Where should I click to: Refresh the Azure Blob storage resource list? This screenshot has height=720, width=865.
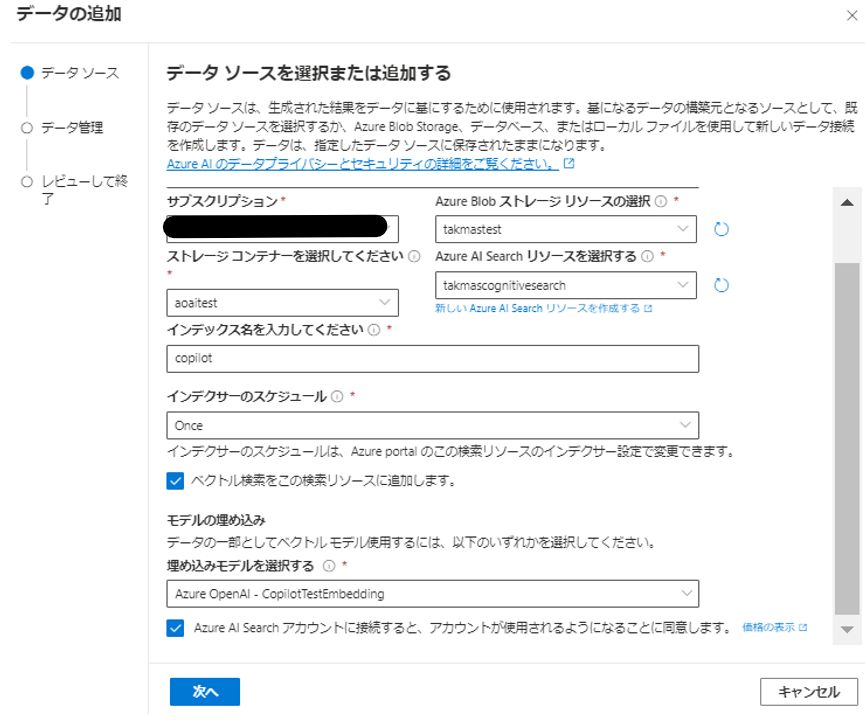point(721,229)
